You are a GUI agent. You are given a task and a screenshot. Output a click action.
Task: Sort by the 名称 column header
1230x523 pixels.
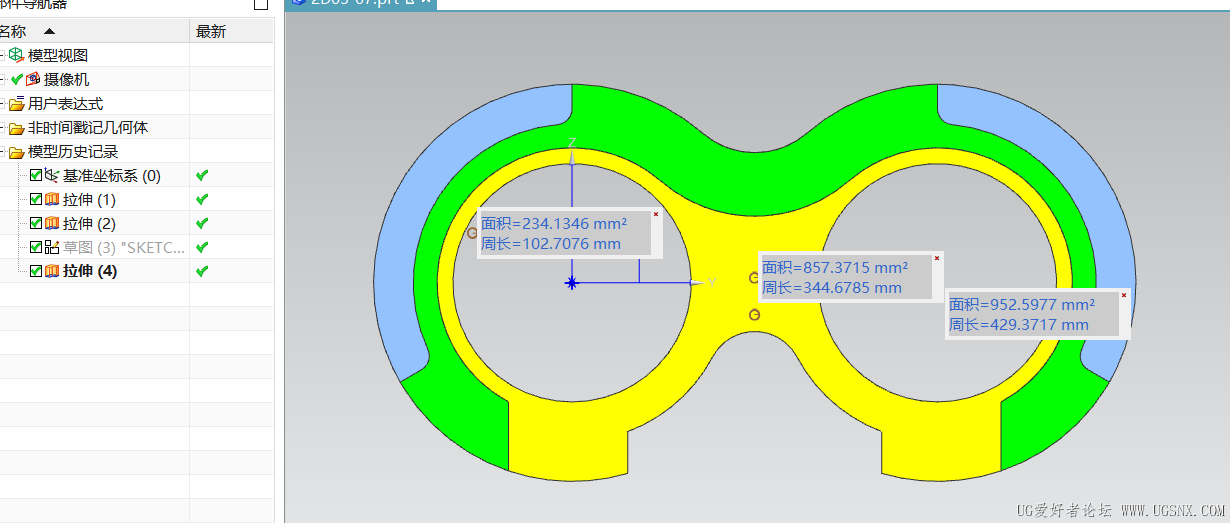pyautogui.click(x=94, y=31)
